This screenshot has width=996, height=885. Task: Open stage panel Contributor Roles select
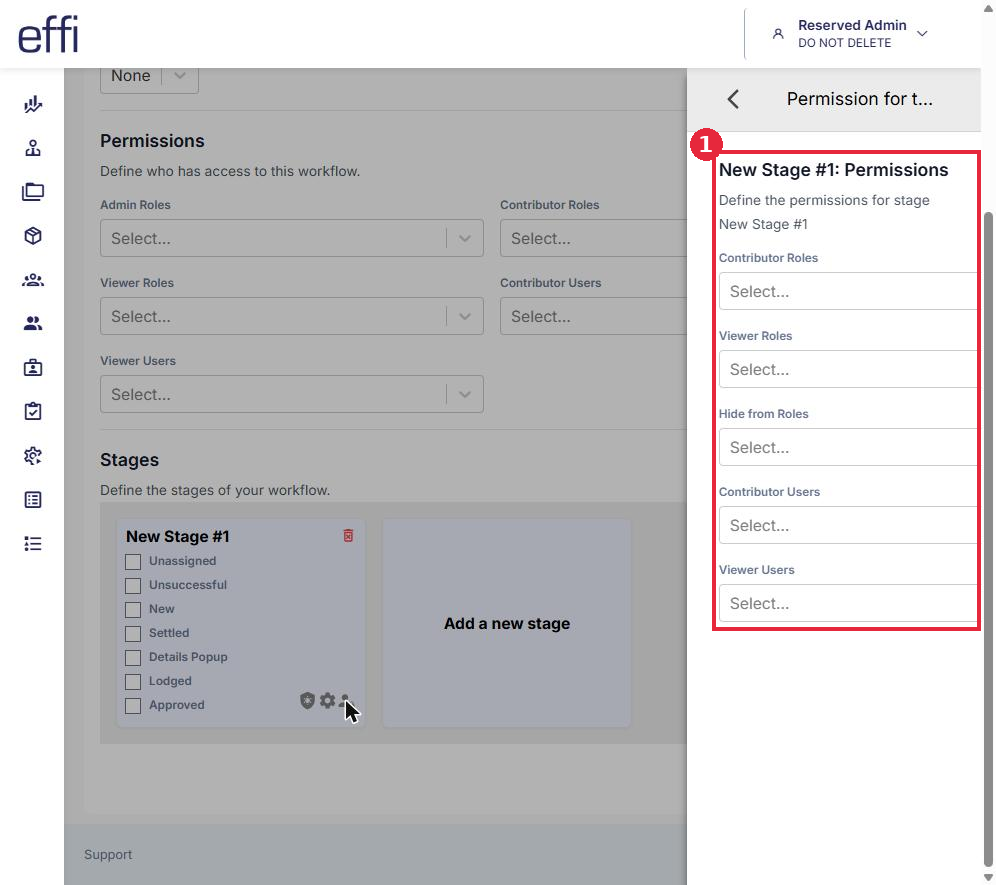point(849,292)
